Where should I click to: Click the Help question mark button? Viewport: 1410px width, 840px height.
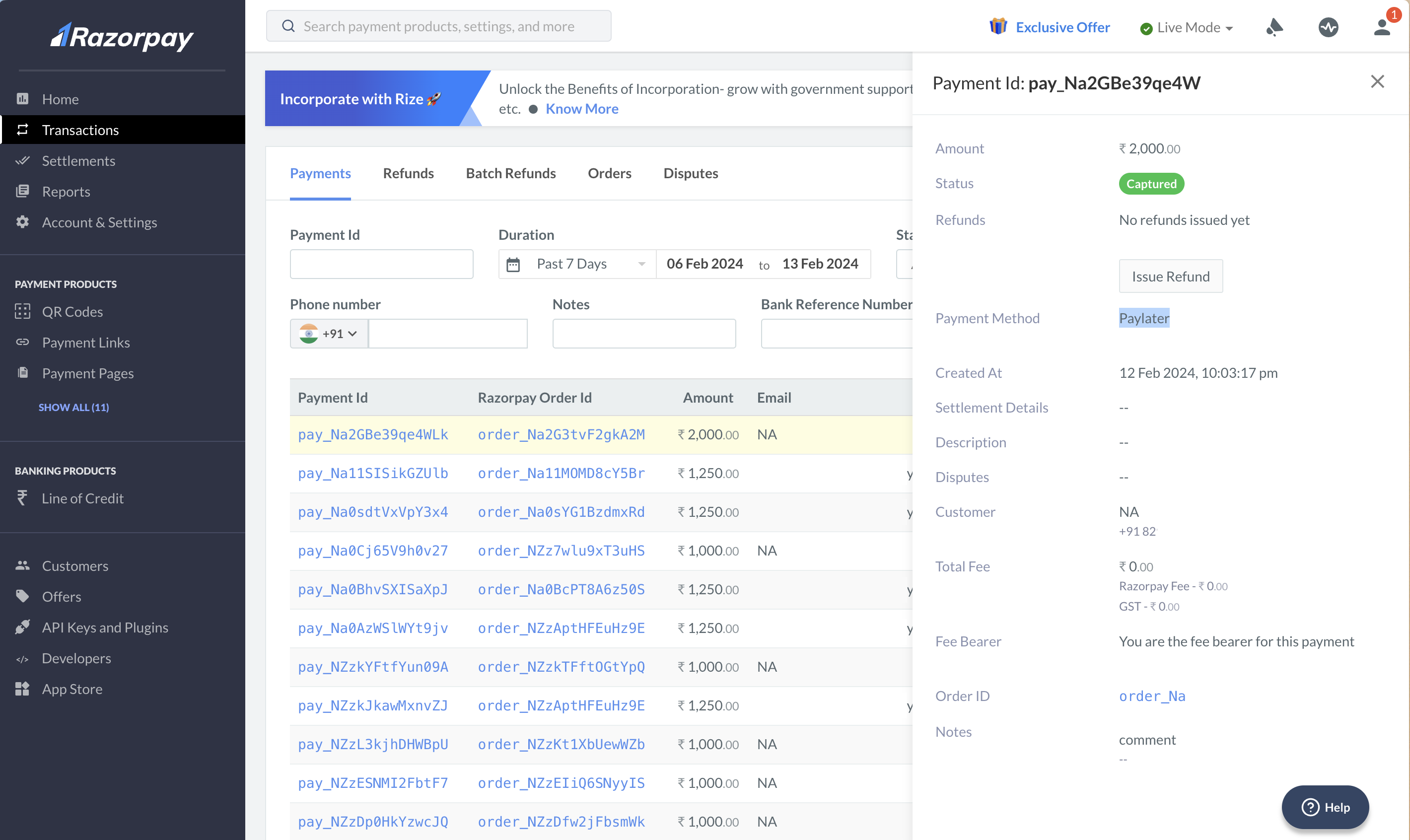1325,807
